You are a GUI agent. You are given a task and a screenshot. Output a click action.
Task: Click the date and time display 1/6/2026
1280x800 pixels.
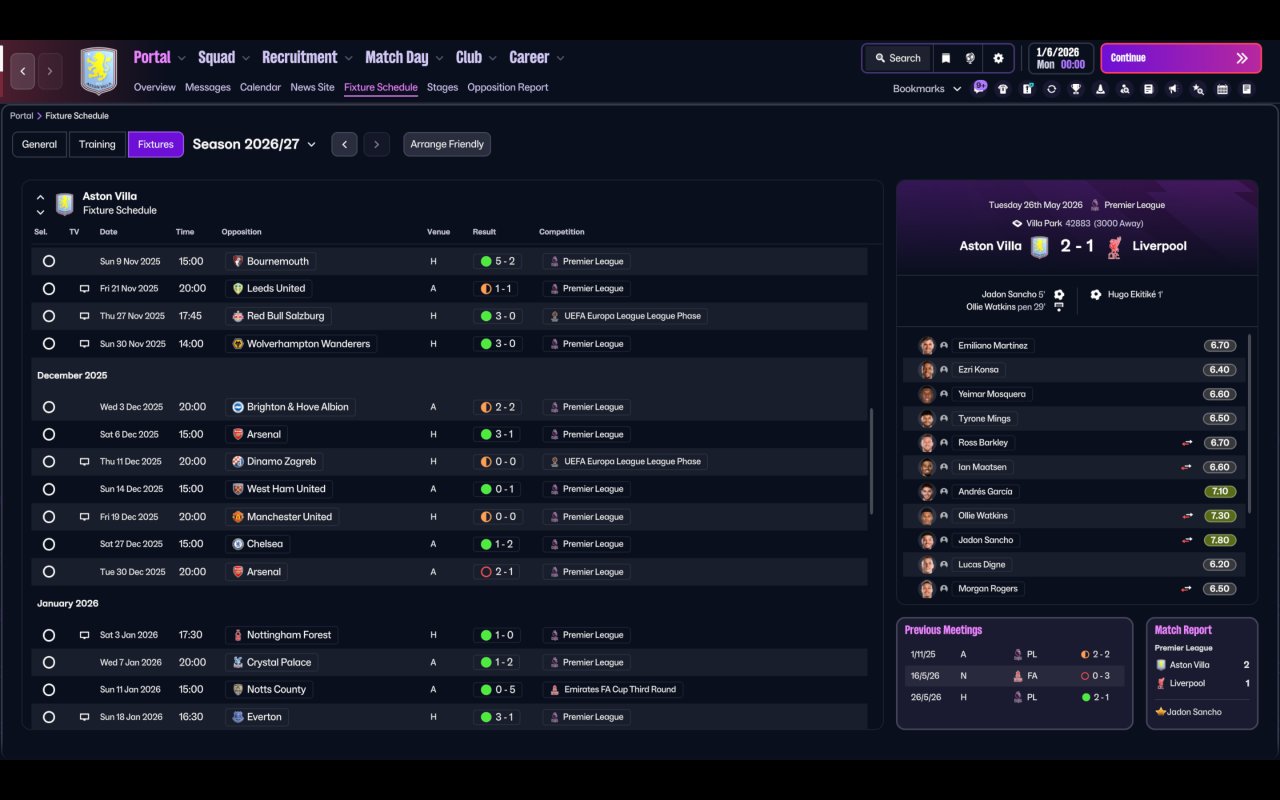1060,58
